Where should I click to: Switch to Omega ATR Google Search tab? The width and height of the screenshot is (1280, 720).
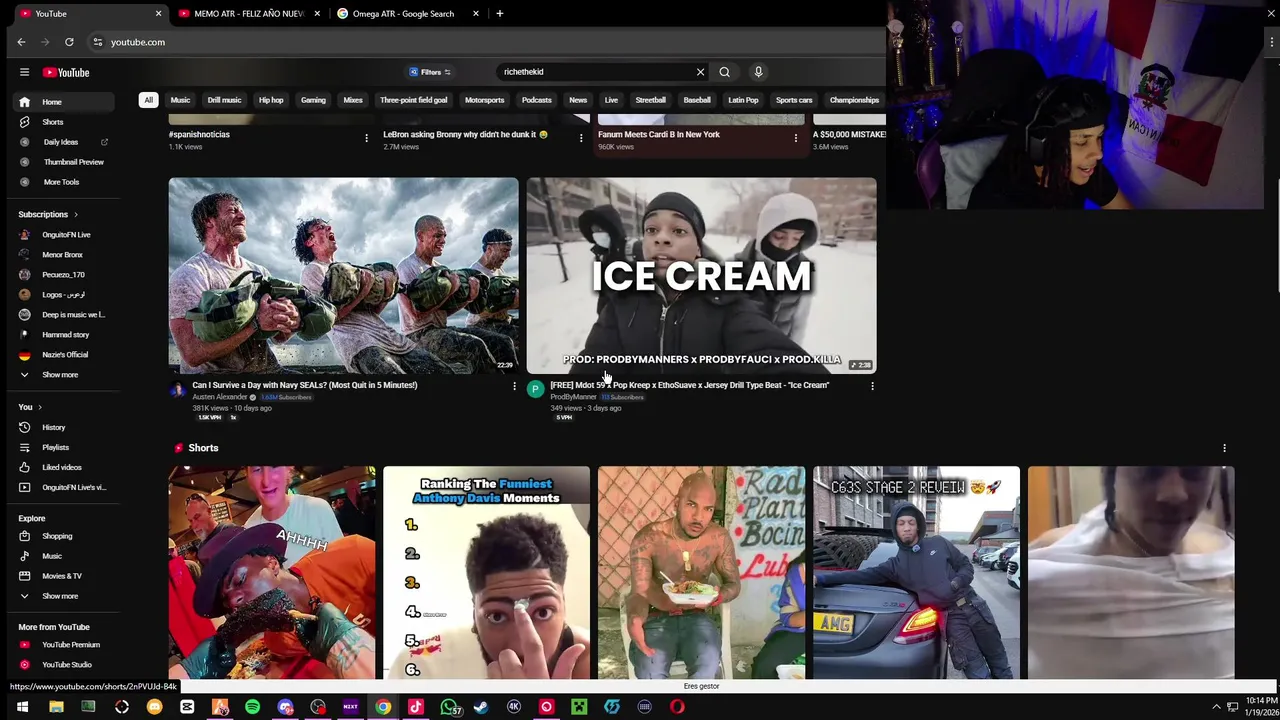tap(403, 14)
